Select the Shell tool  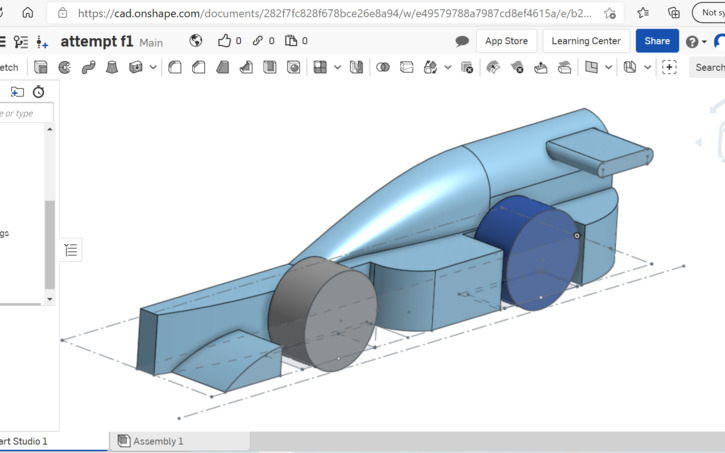click(270, 67)
